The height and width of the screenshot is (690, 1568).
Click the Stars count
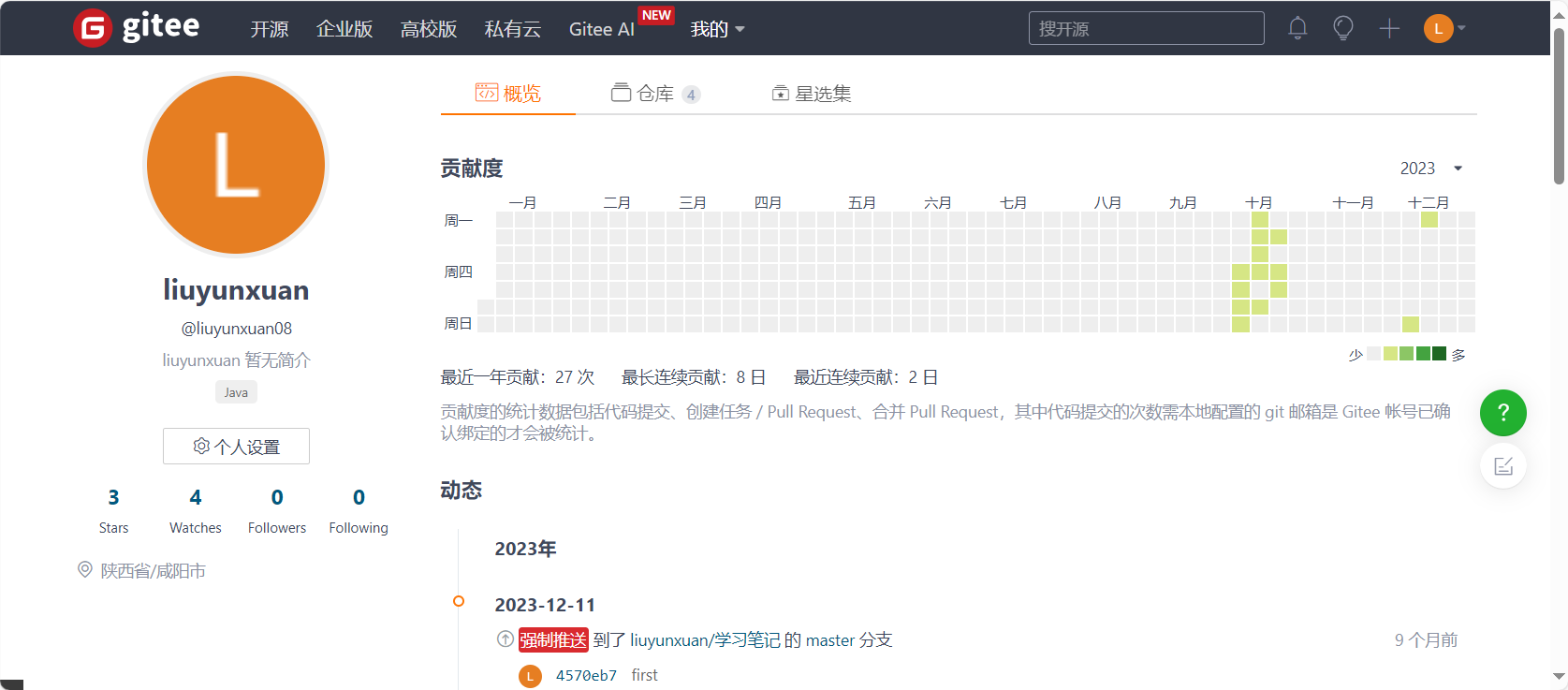(113, 498)
